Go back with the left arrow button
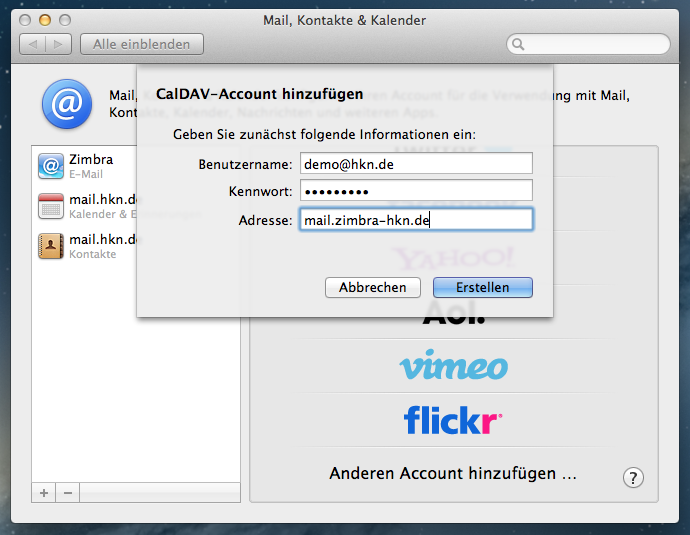Viewport: 690px width, 535px height. [x=33, y=44]
